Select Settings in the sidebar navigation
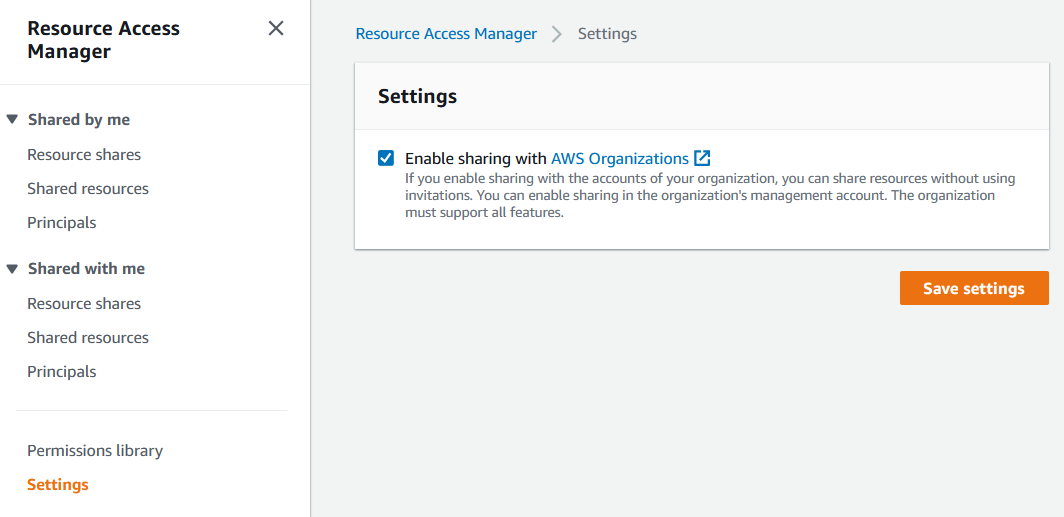 [58, 484]
